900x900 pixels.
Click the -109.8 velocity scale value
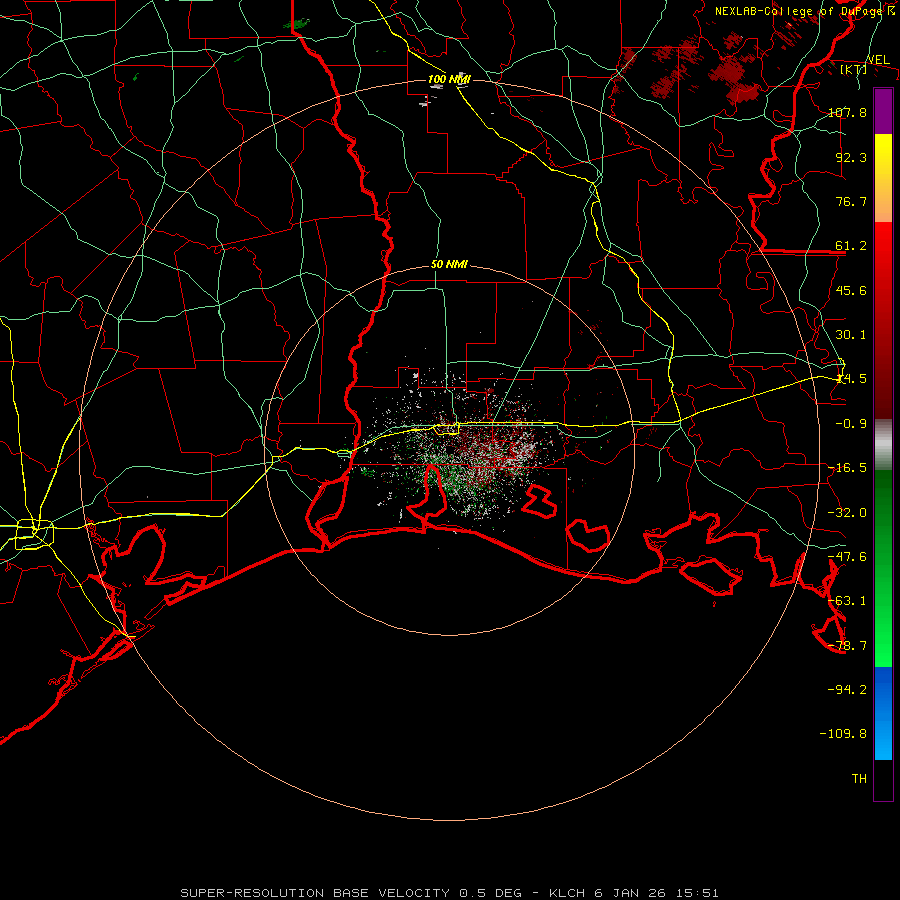pos(843,734)
